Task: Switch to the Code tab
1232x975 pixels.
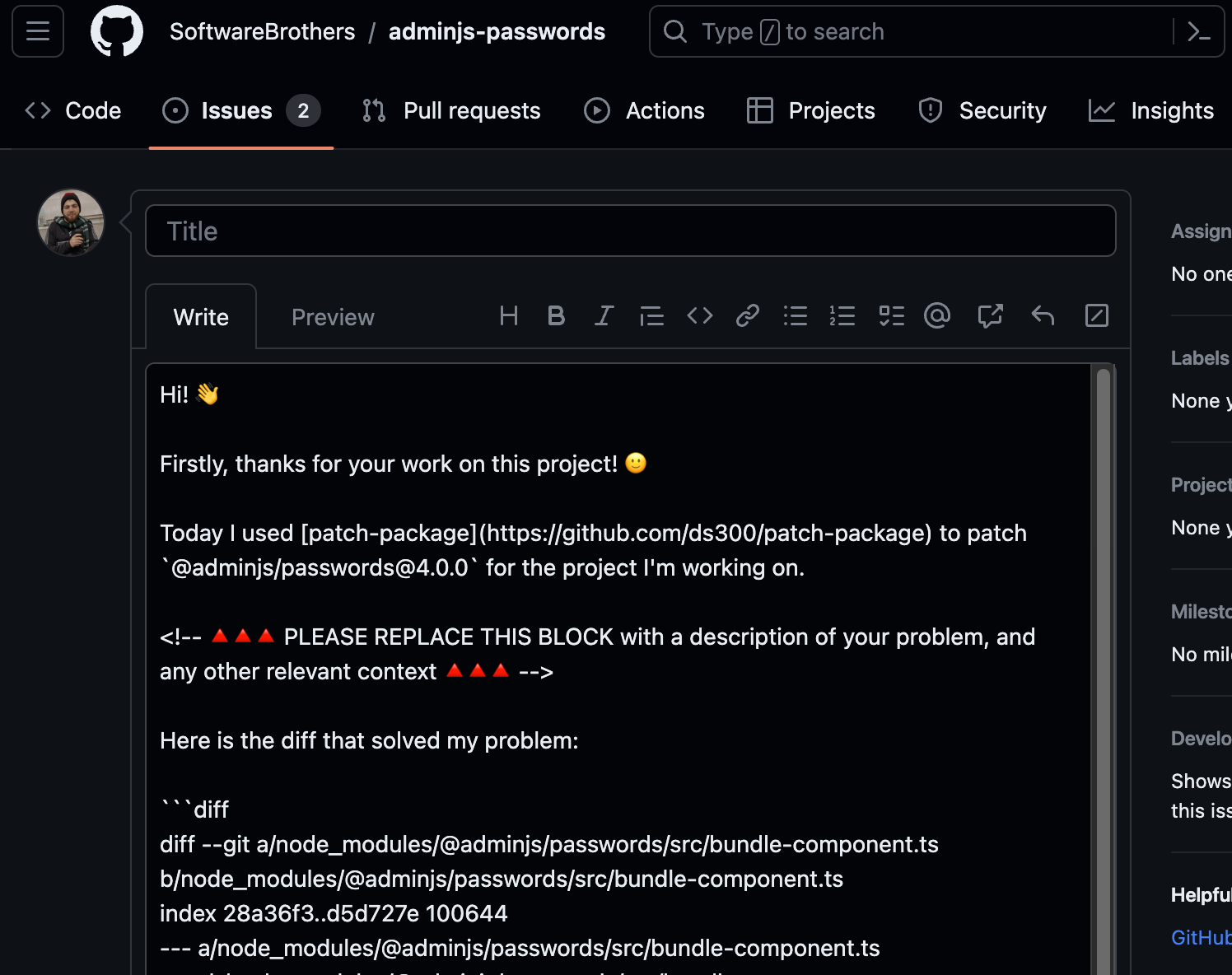Action: pos(73,110)
